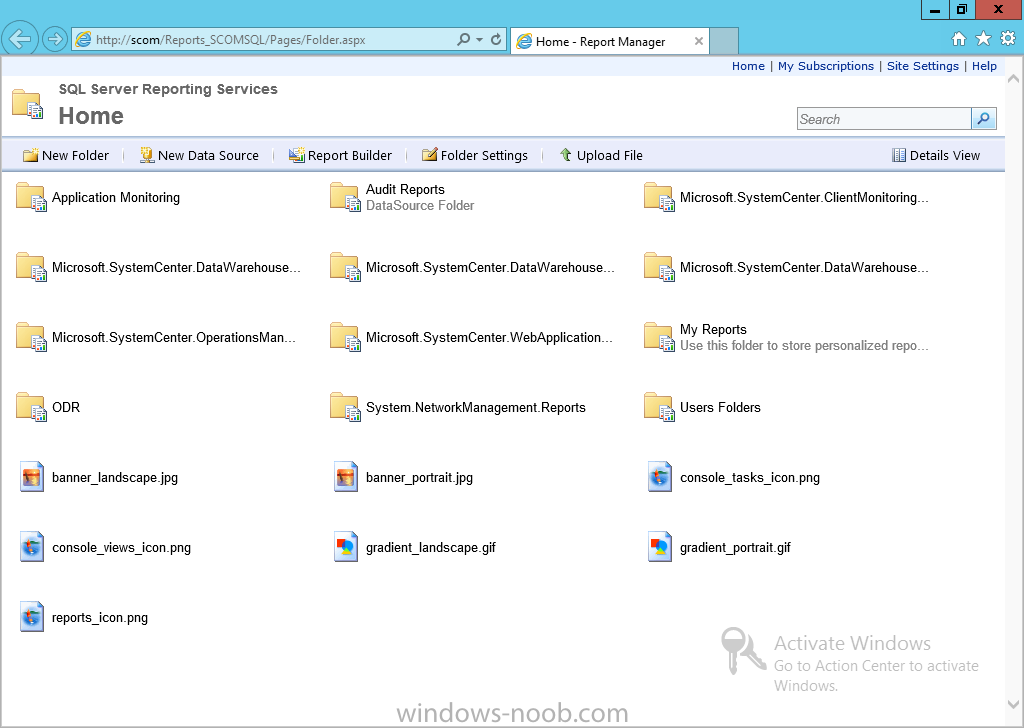
Task: Close the Home - Report Manager tab
Action: coord(699,41)
